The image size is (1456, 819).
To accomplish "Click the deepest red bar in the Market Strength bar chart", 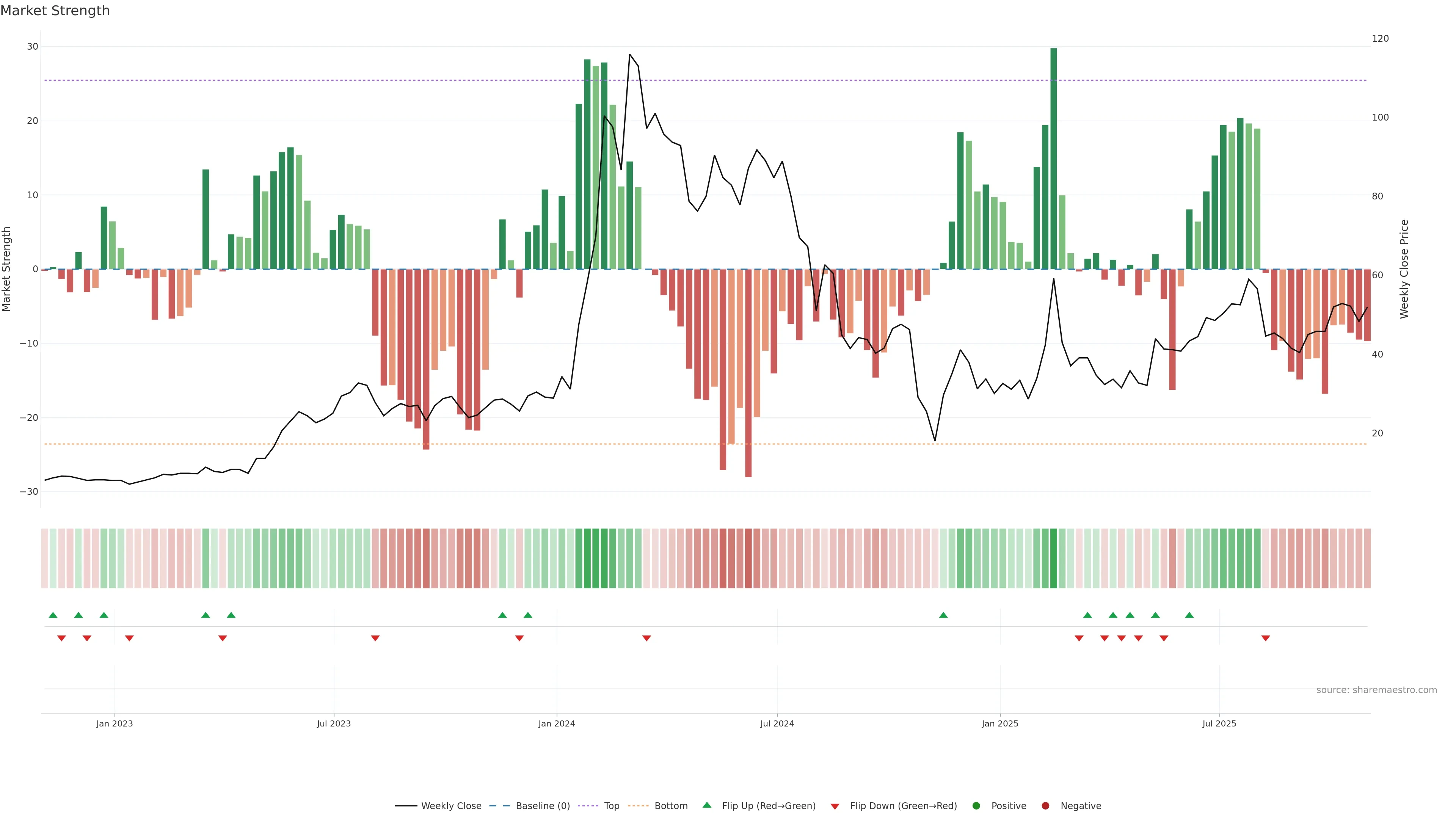I will tap(748, 373).
